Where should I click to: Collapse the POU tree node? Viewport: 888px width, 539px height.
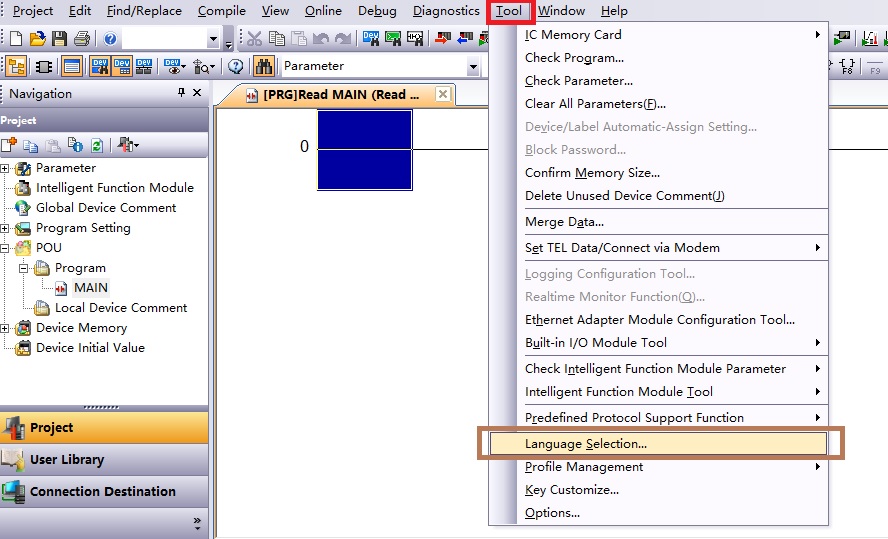(x=5, y=248)
